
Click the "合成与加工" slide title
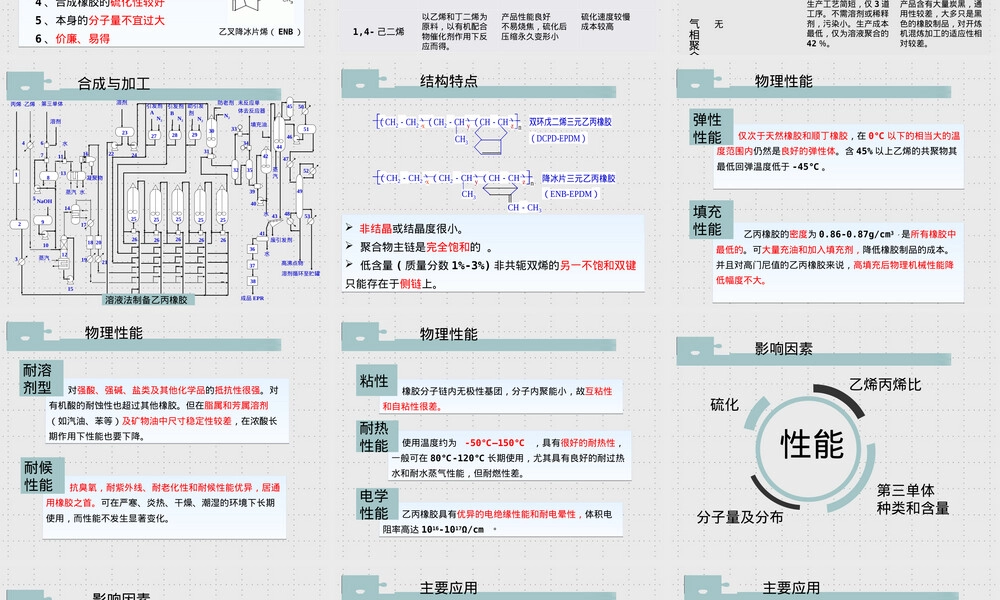tap(114, 84)
